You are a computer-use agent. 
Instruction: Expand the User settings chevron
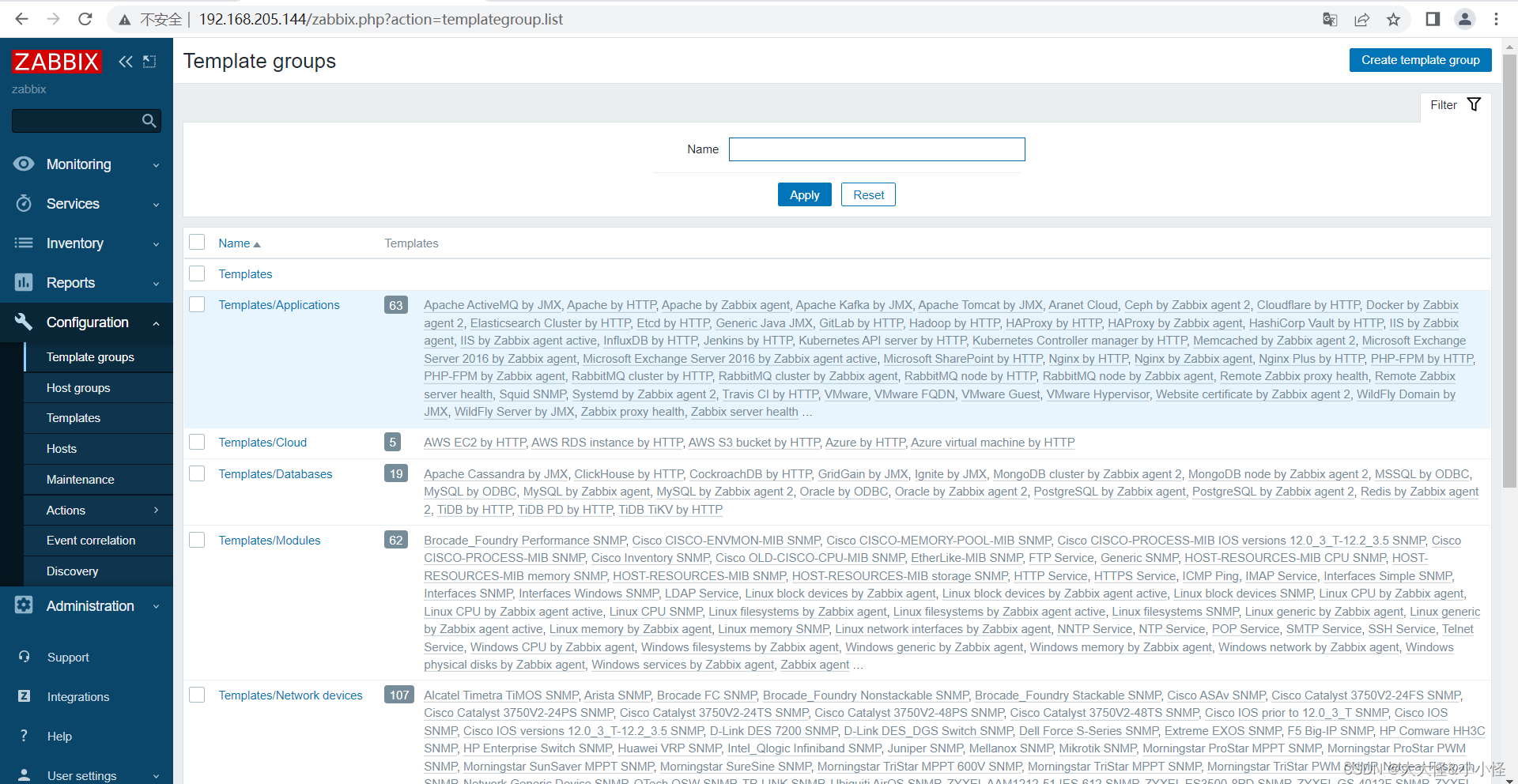coord(156,776)
